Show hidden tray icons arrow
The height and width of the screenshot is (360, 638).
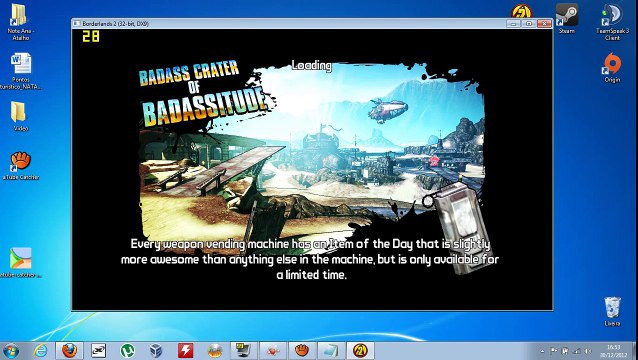(542, 351)
